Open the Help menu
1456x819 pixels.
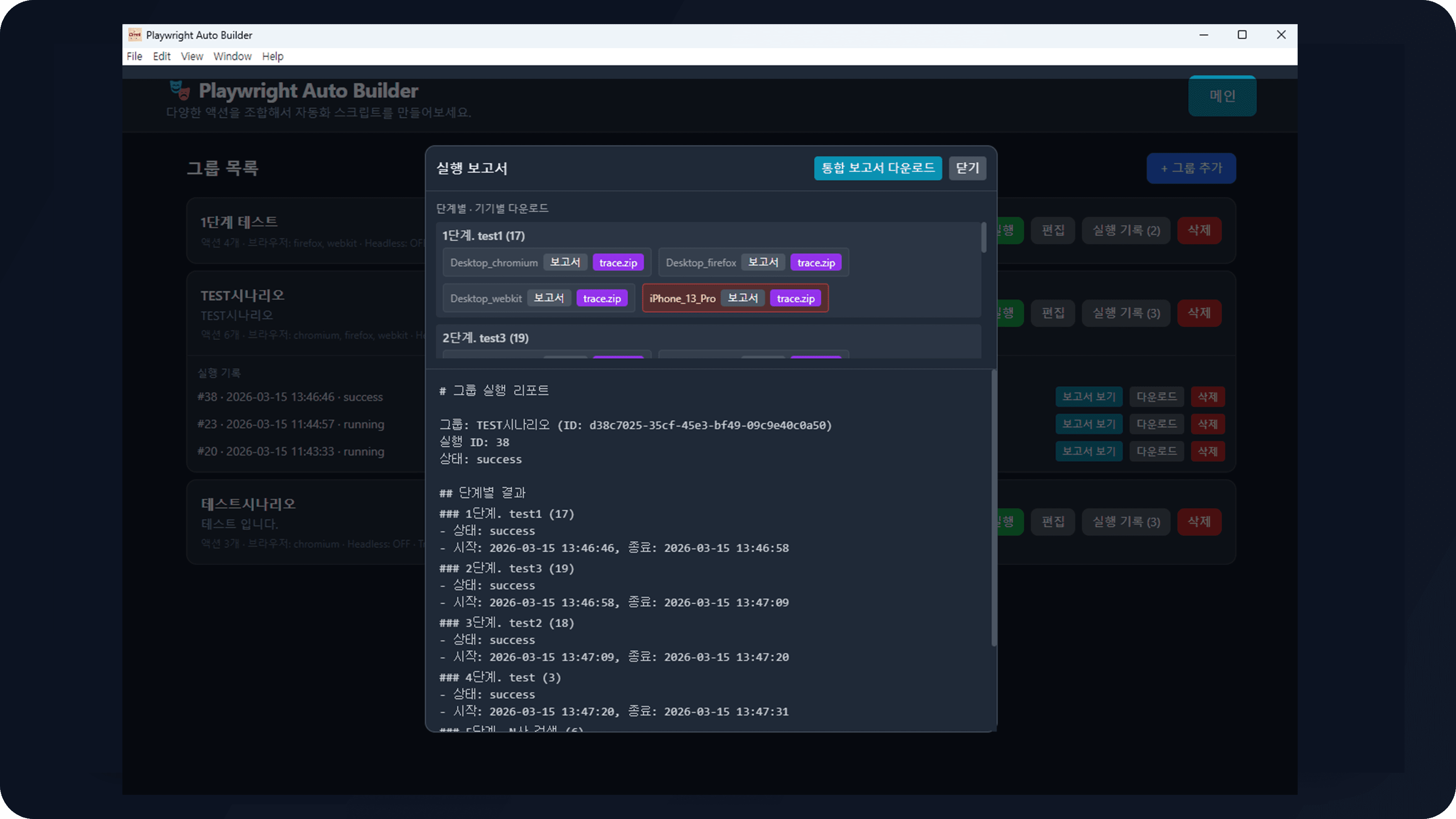click(273, 56)
